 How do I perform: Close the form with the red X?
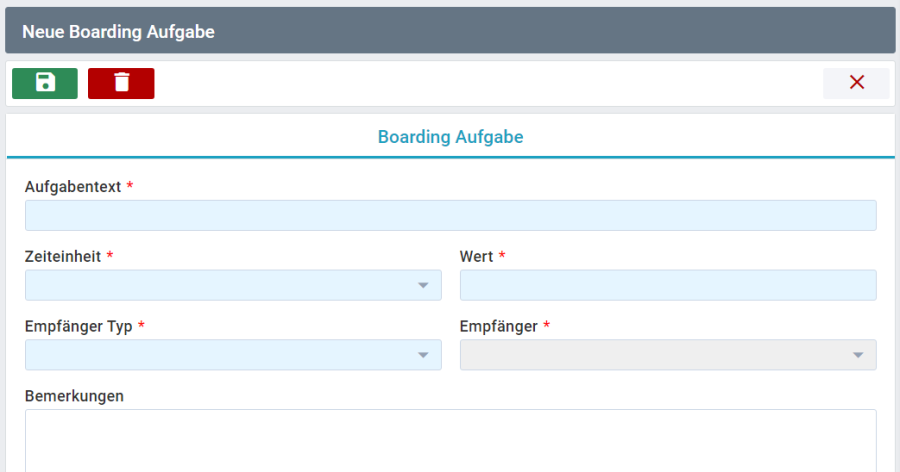pyautogui.click(x=856, y=83)
